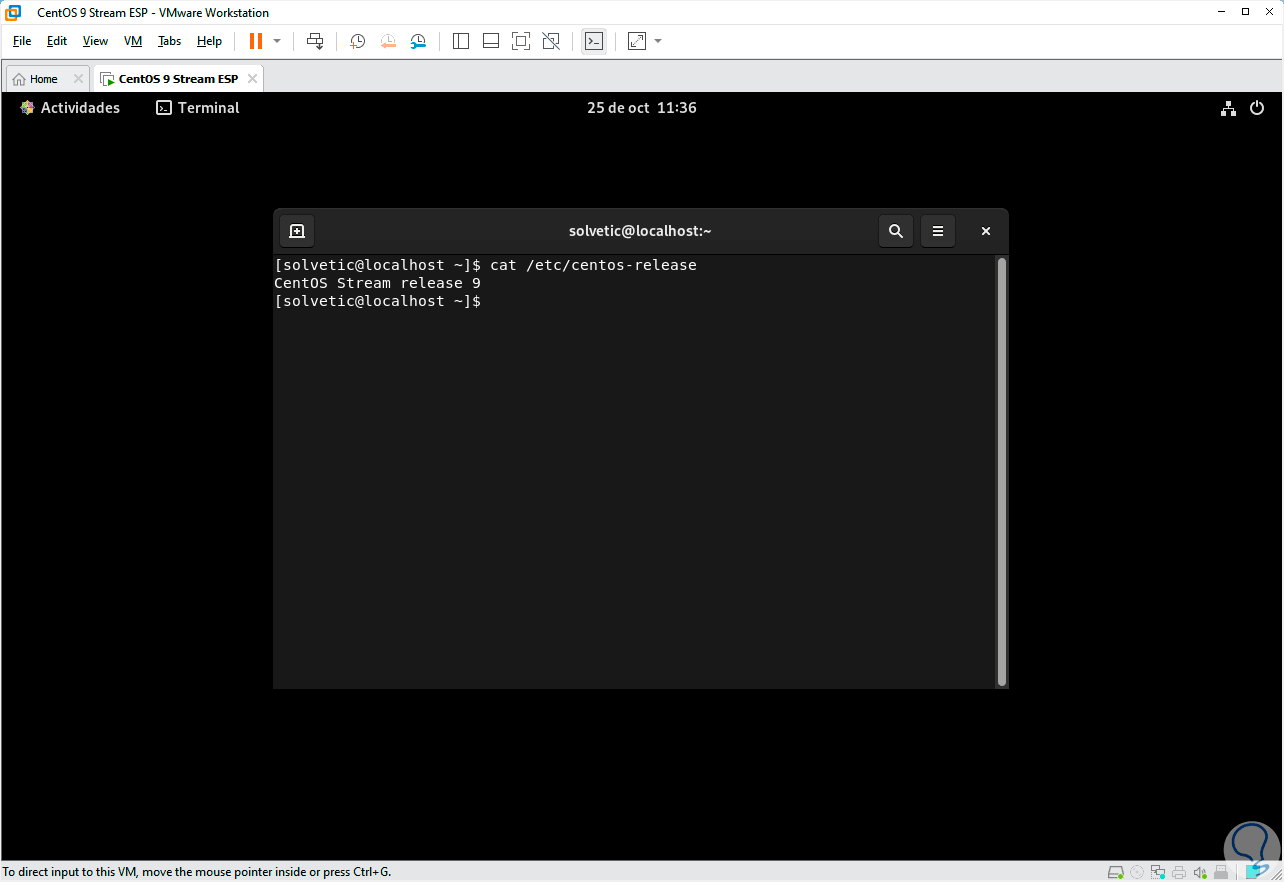Click the sound card status icon
The width and height of the screenshot is (1284, 882).
tap(1201, 872)
